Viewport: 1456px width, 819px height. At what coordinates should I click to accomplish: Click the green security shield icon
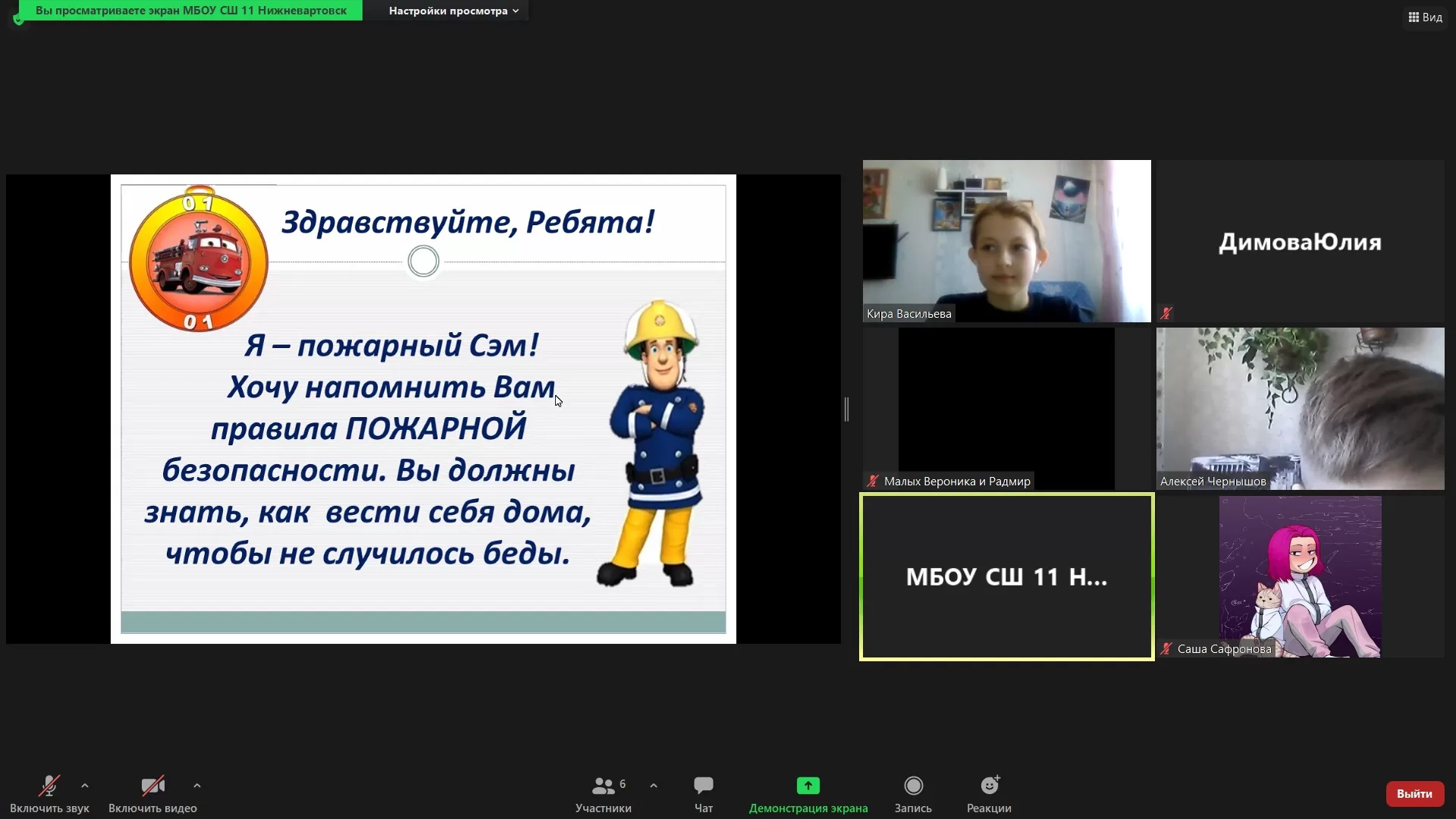pyautogui.click(x=18, y=20)
